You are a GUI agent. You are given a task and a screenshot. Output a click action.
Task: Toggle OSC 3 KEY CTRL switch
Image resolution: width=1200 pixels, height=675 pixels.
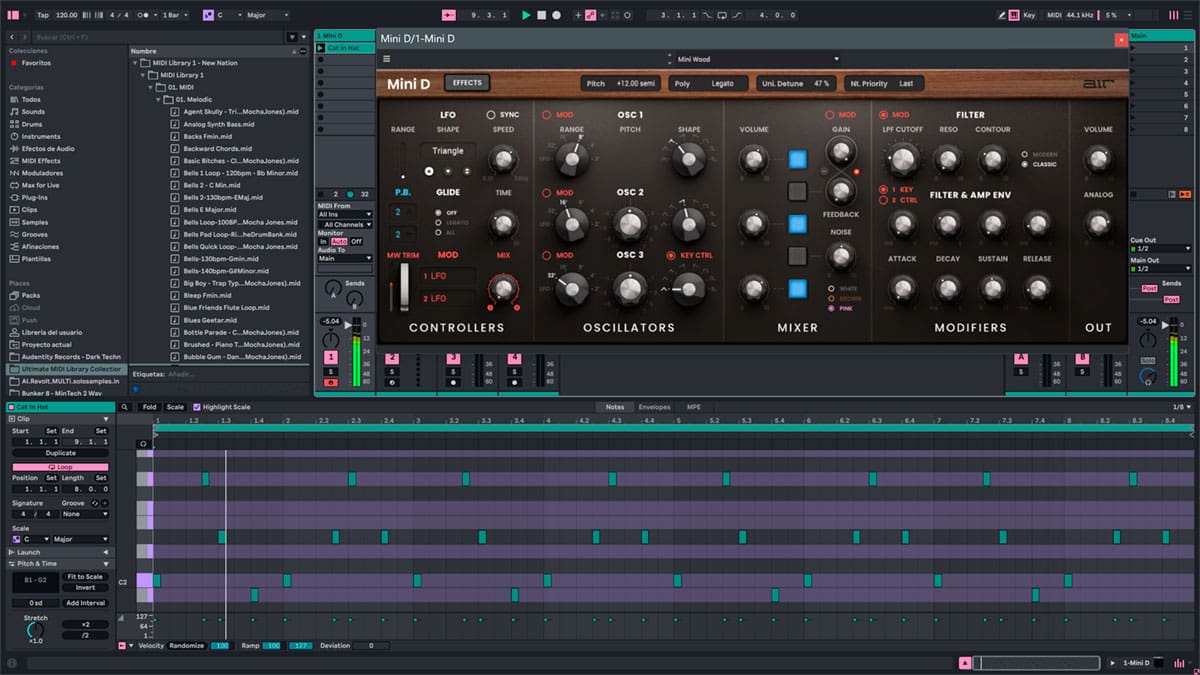671,255
